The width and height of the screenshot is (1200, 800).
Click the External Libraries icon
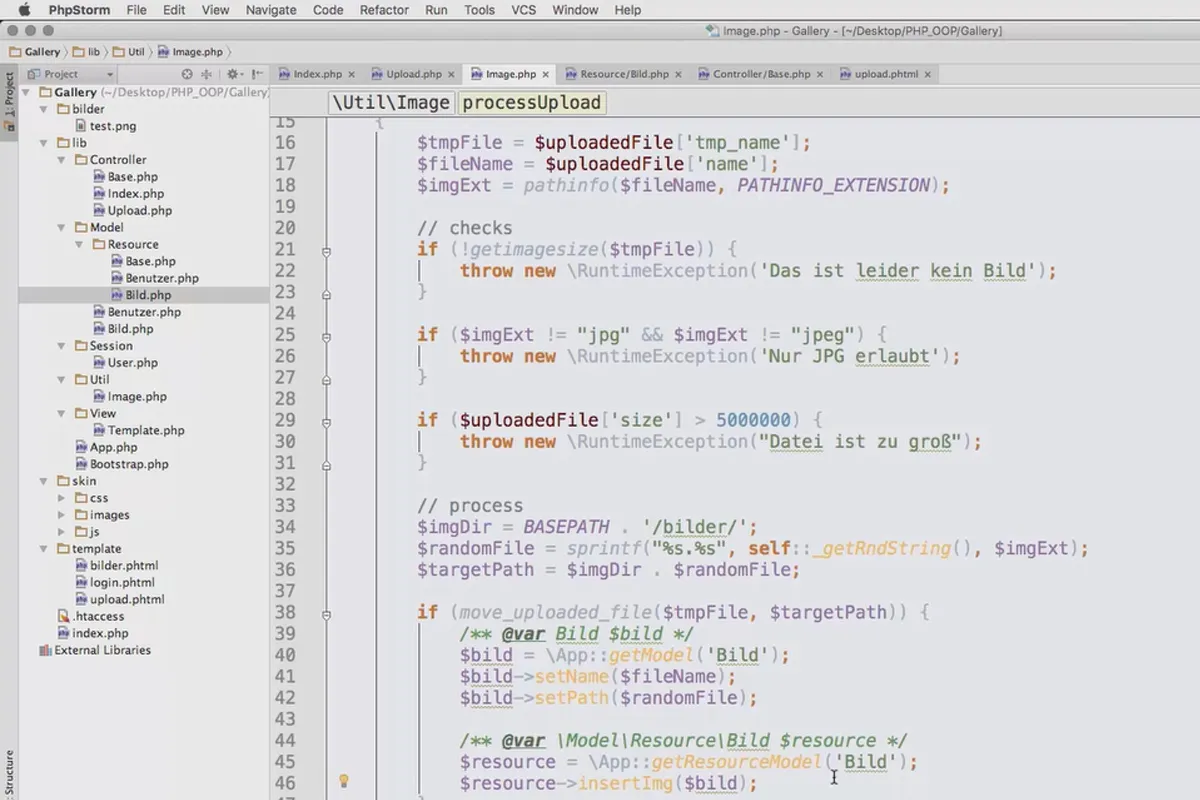click(45, 650)
